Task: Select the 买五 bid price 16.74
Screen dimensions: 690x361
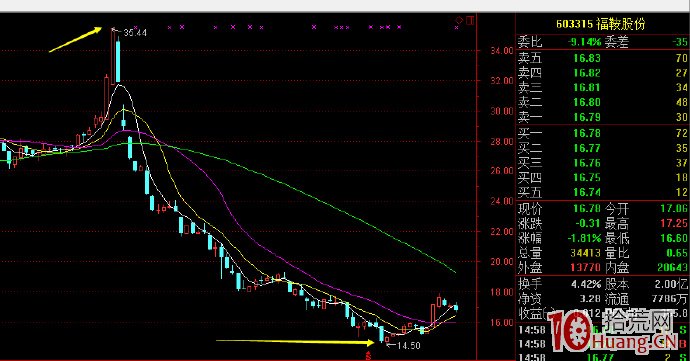Action: pos(587,192)
